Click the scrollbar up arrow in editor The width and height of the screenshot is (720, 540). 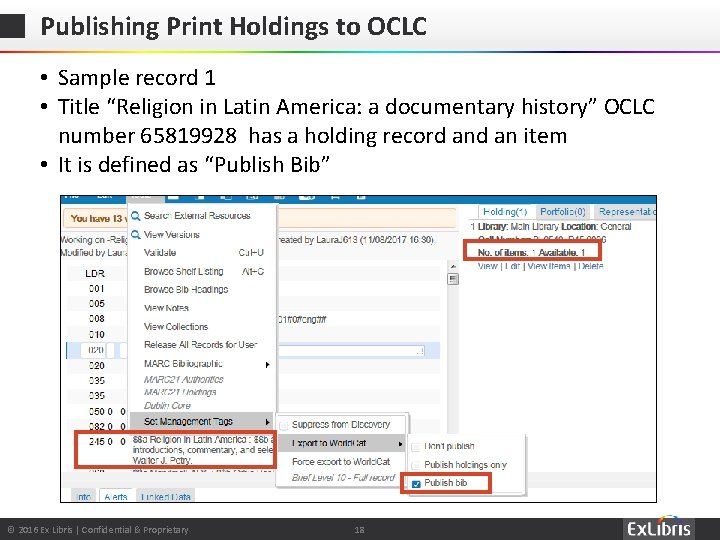[x=453, y=266]
